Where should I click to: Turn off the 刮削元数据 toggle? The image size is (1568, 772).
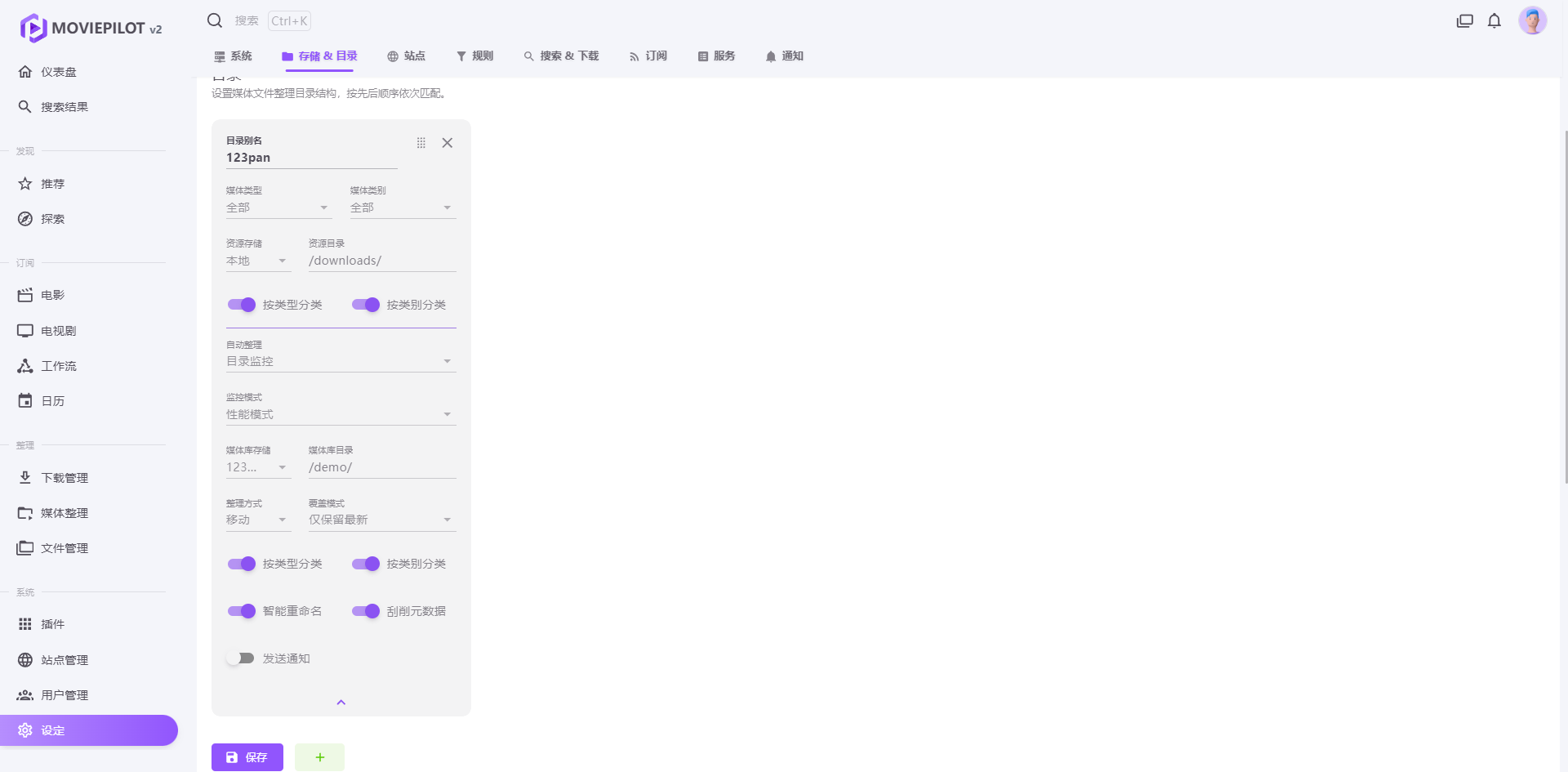[x=365, y=611]
